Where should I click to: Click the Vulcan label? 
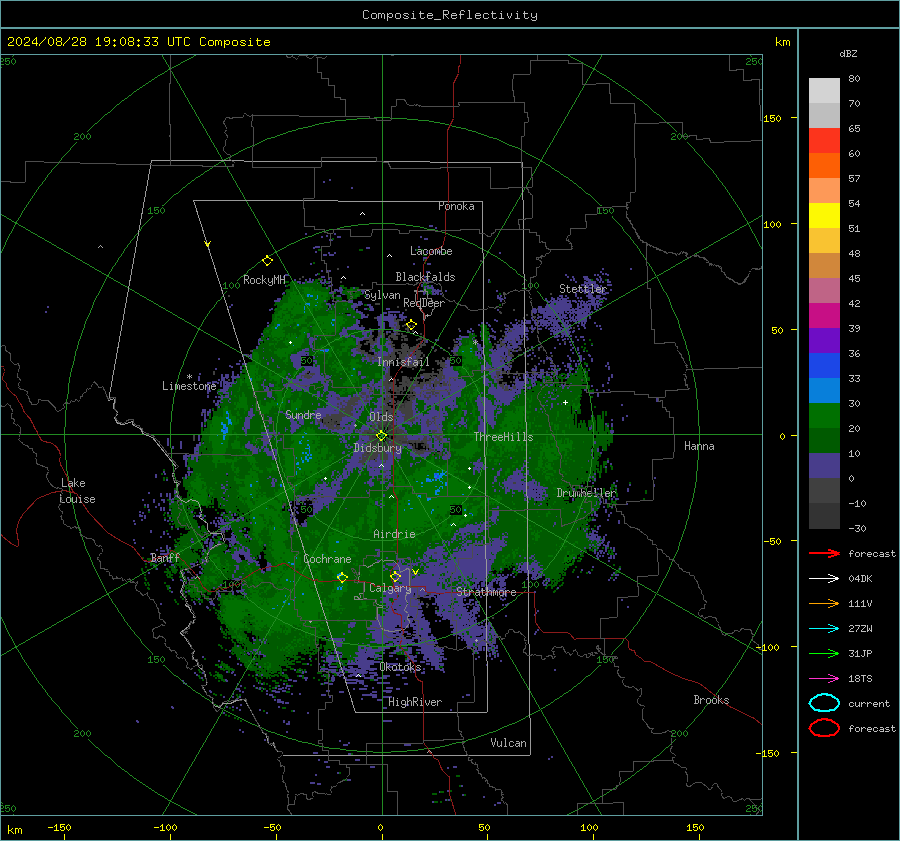(x=508, y=743)
